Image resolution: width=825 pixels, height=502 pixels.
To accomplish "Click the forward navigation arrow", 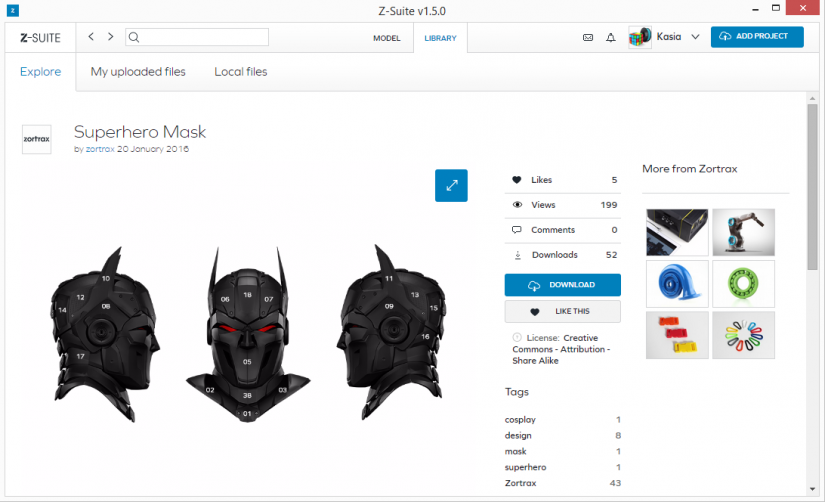I will 110,36.
